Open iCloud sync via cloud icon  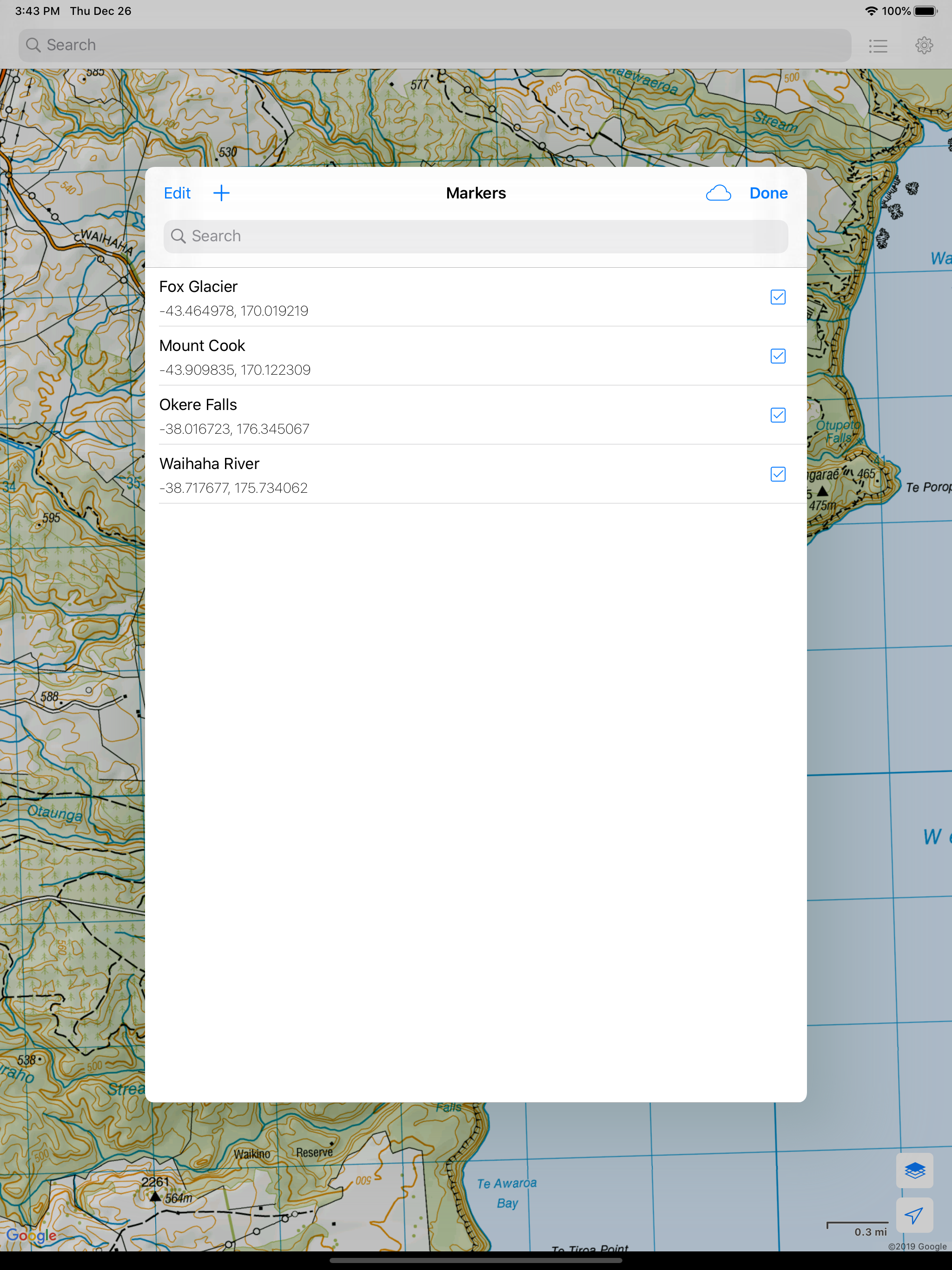click(x=718, y=193)
